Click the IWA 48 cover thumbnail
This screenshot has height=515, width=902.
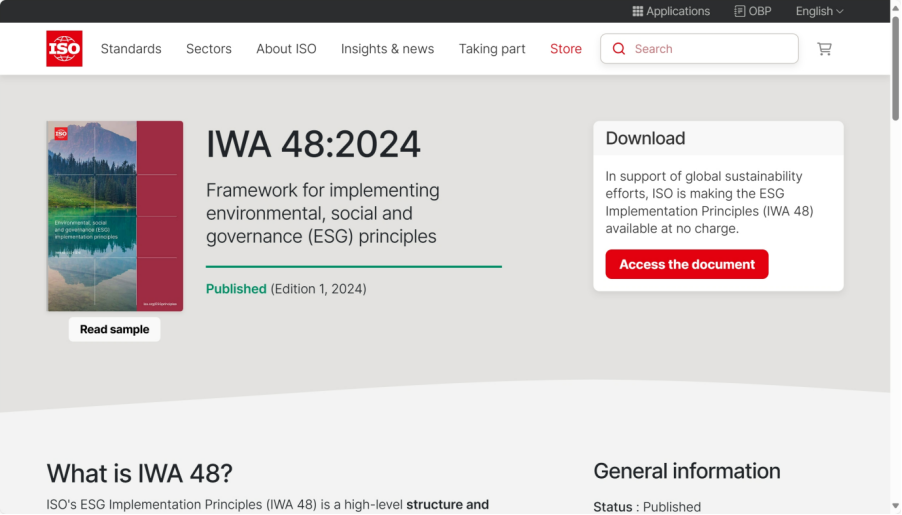click(x=115, y=216)
